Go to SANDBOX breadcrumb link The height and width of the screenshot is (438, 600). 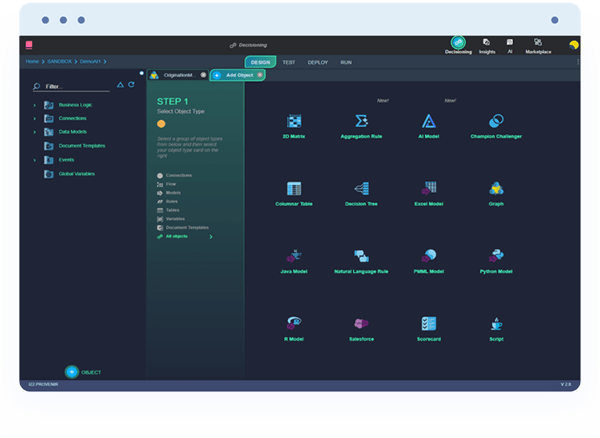[59, 61]
